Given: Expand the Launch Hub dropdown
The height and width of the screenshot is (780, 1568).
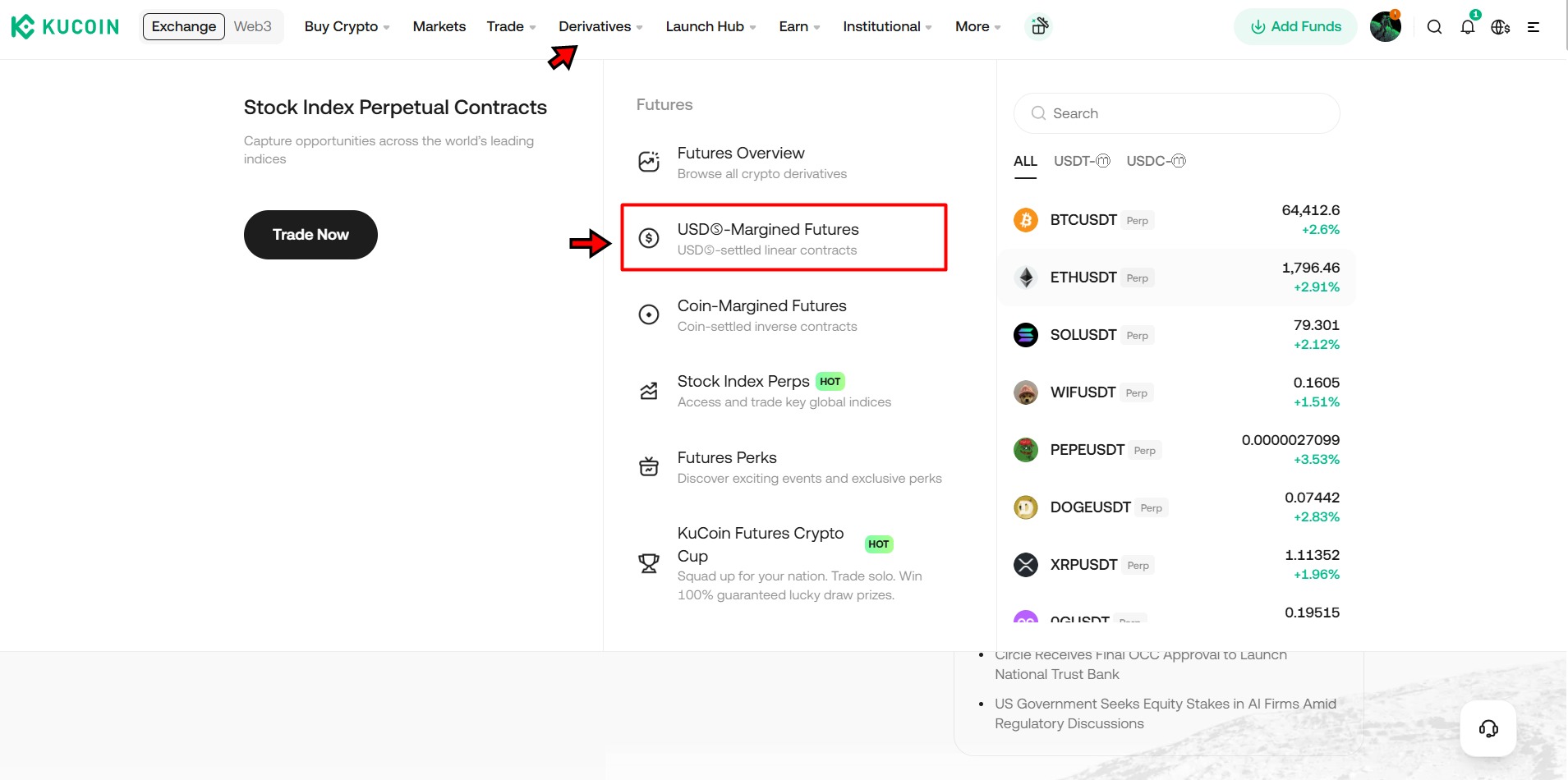Looking at the screenshot, I should [x=710, y=26].
